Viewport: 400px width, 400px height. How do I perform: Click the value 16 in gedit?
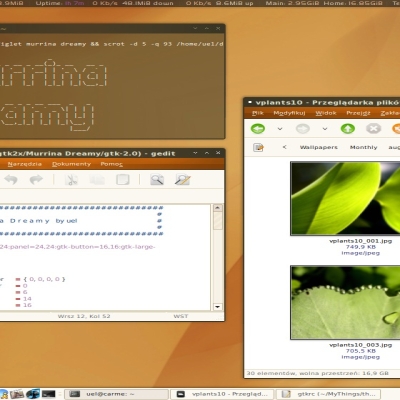27,305
